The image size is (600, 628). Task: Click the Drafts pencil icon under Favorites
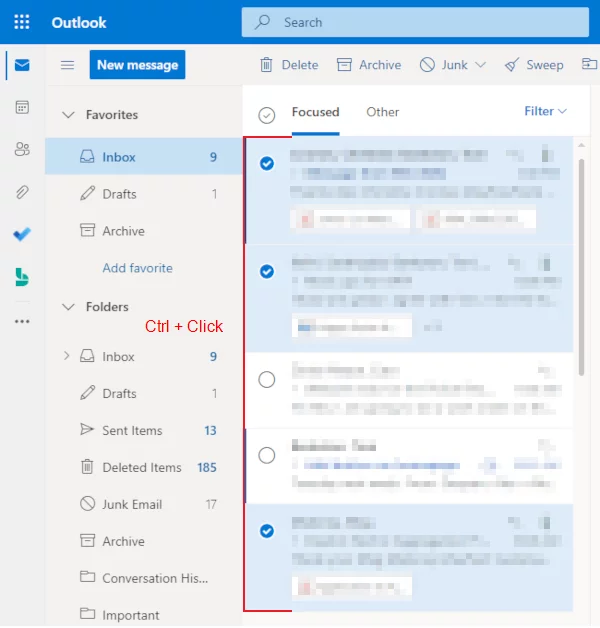point(87,193)
